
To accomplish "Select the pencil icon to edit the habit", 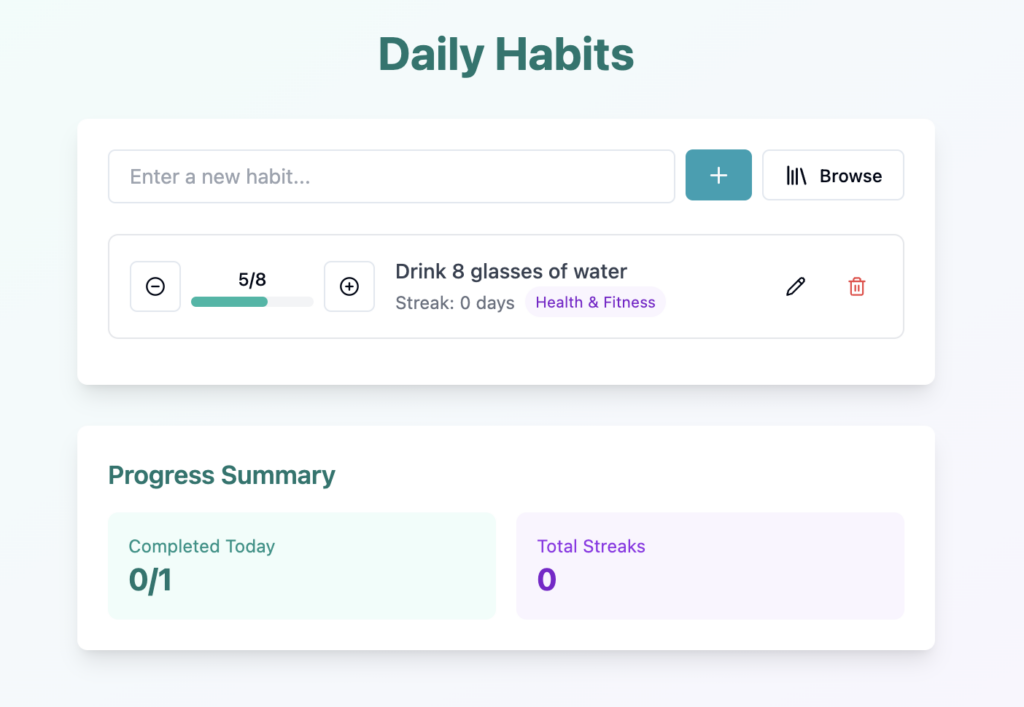I will click(x=795, y=287).
